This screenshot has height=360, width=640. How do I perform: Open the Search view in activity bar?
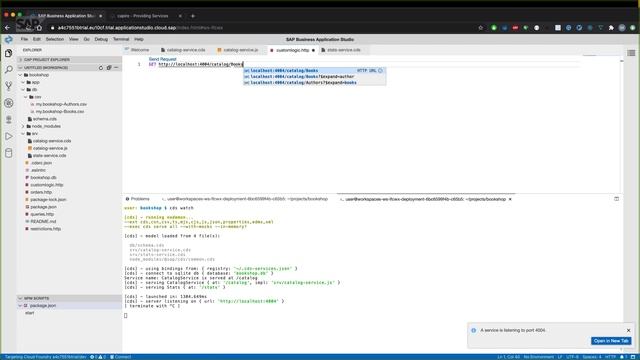9,70
